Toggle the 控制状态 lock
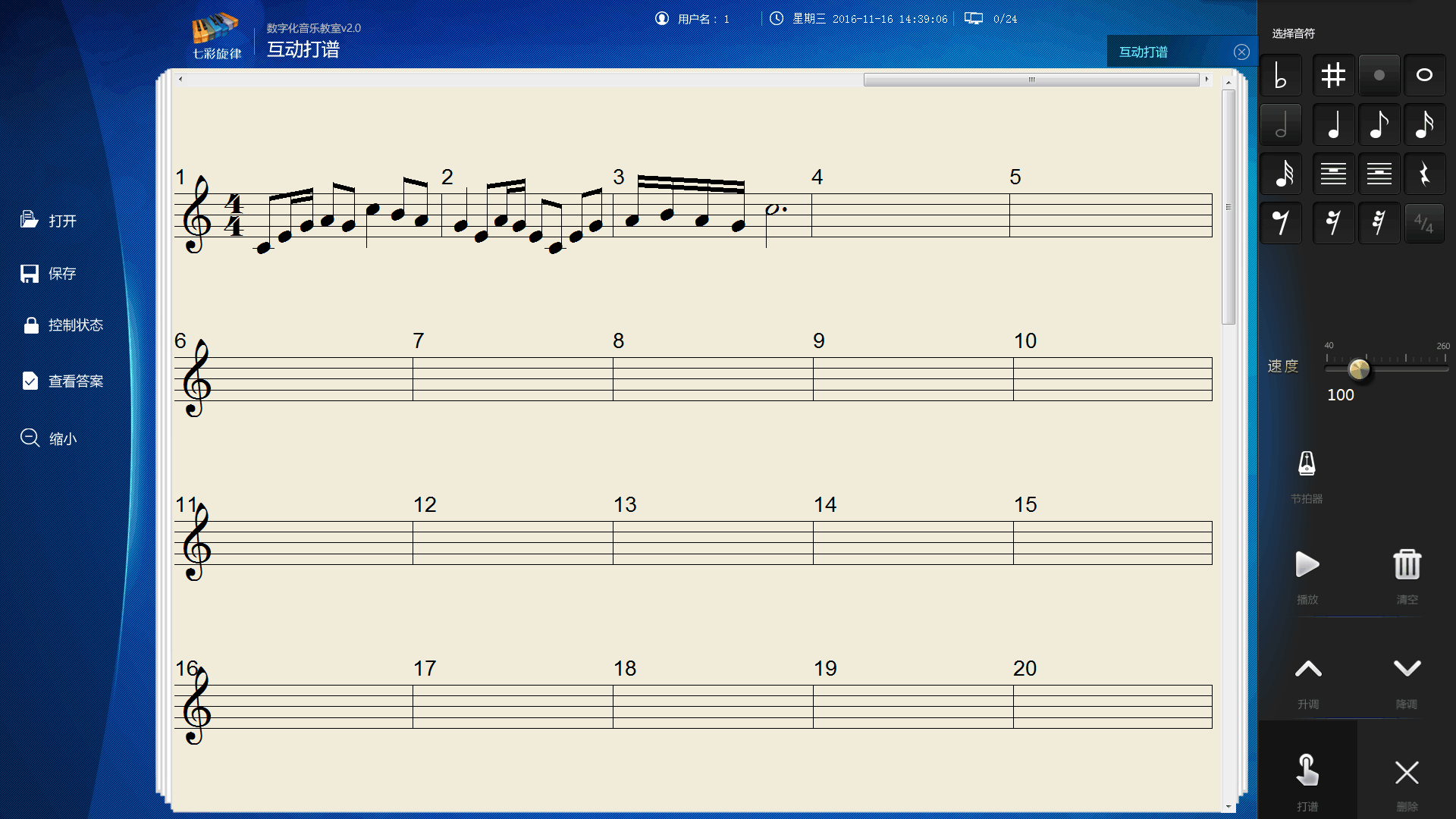 pyautogui.click(x=63, y=325)
